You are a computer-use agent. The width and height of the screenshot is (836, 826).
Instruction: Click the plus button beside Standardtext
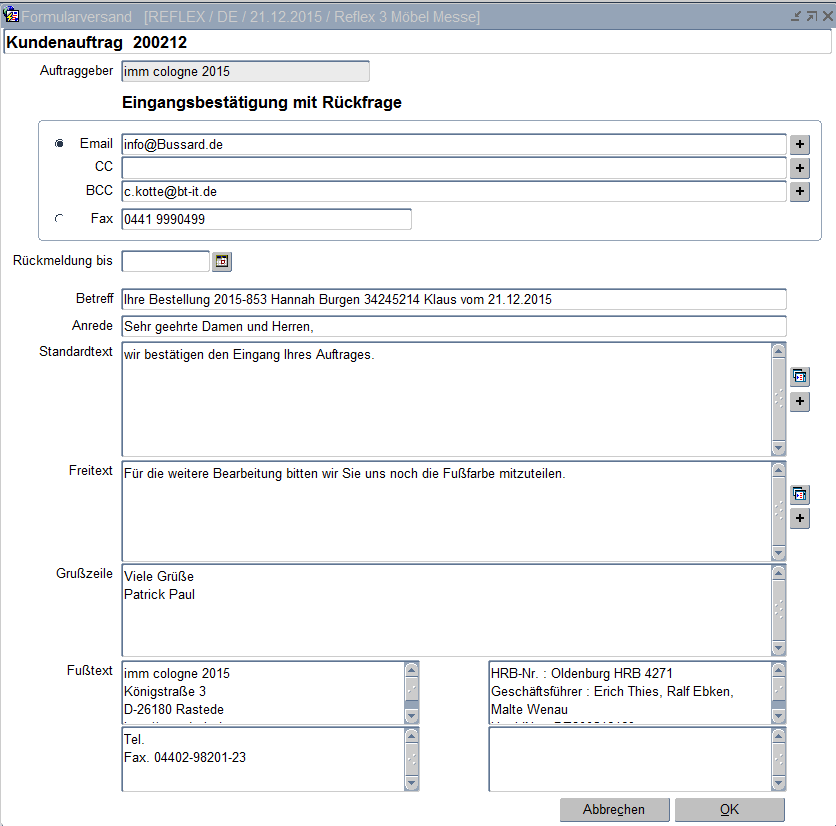coord(800,401)
